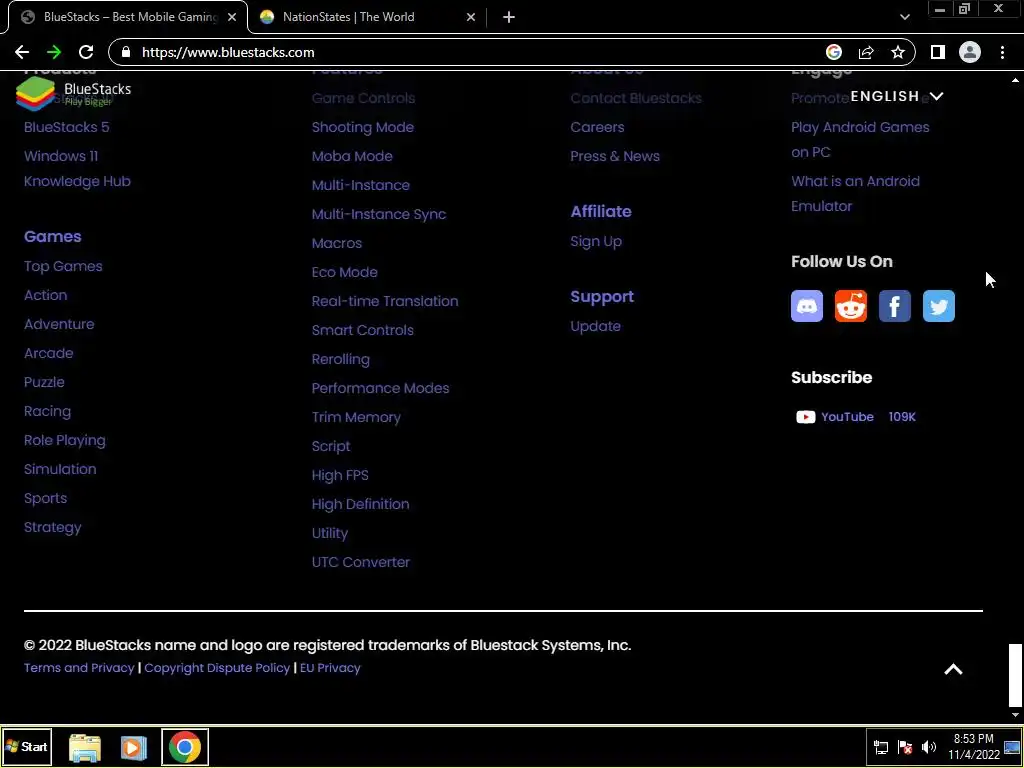
Task: Open Careers link
Action: (x=597, y=127)
